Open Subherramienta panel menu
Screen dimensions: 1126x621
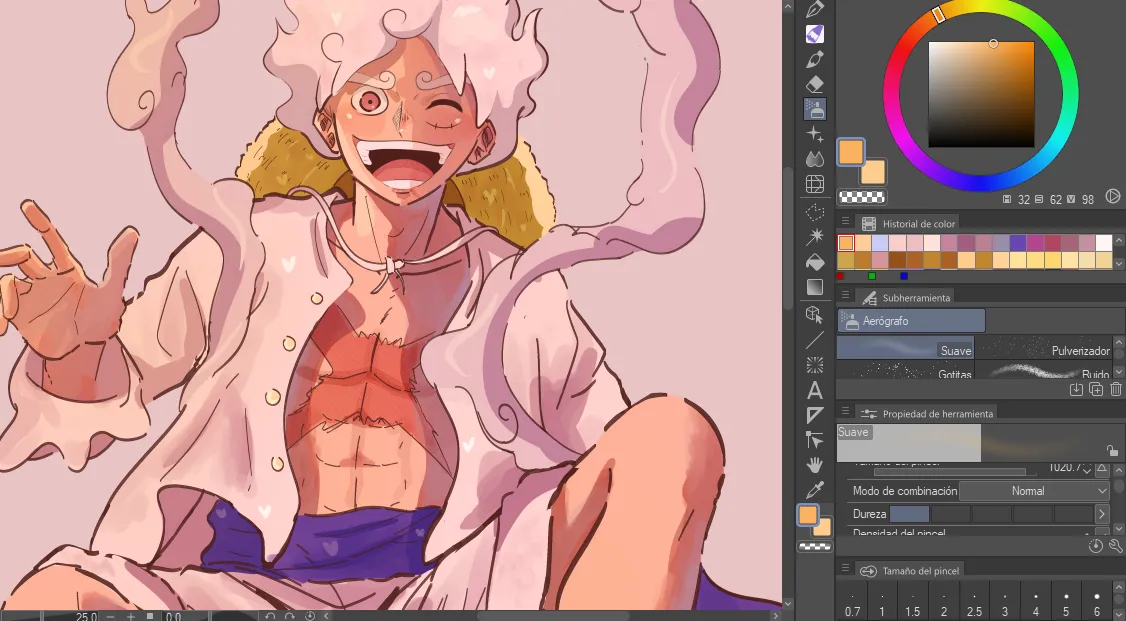click(845, 297)
